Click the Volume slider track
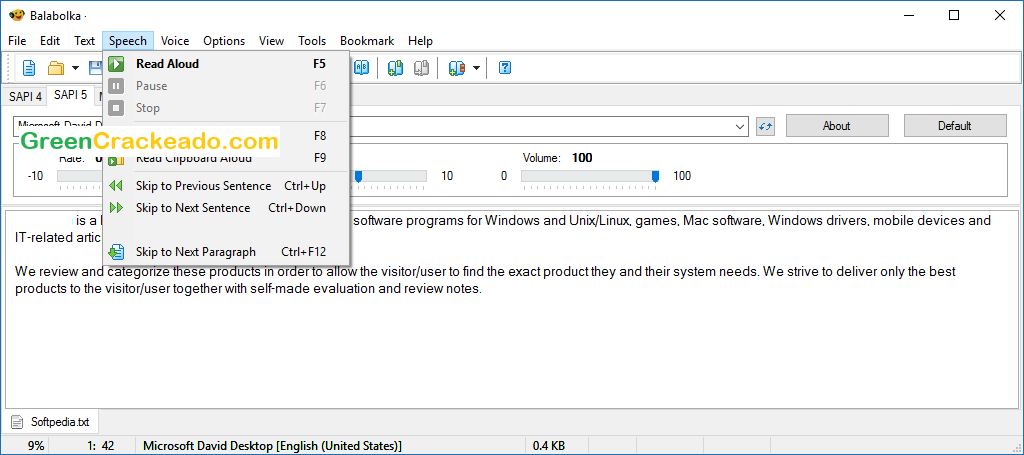1024x455 pixels. point(588,176)
